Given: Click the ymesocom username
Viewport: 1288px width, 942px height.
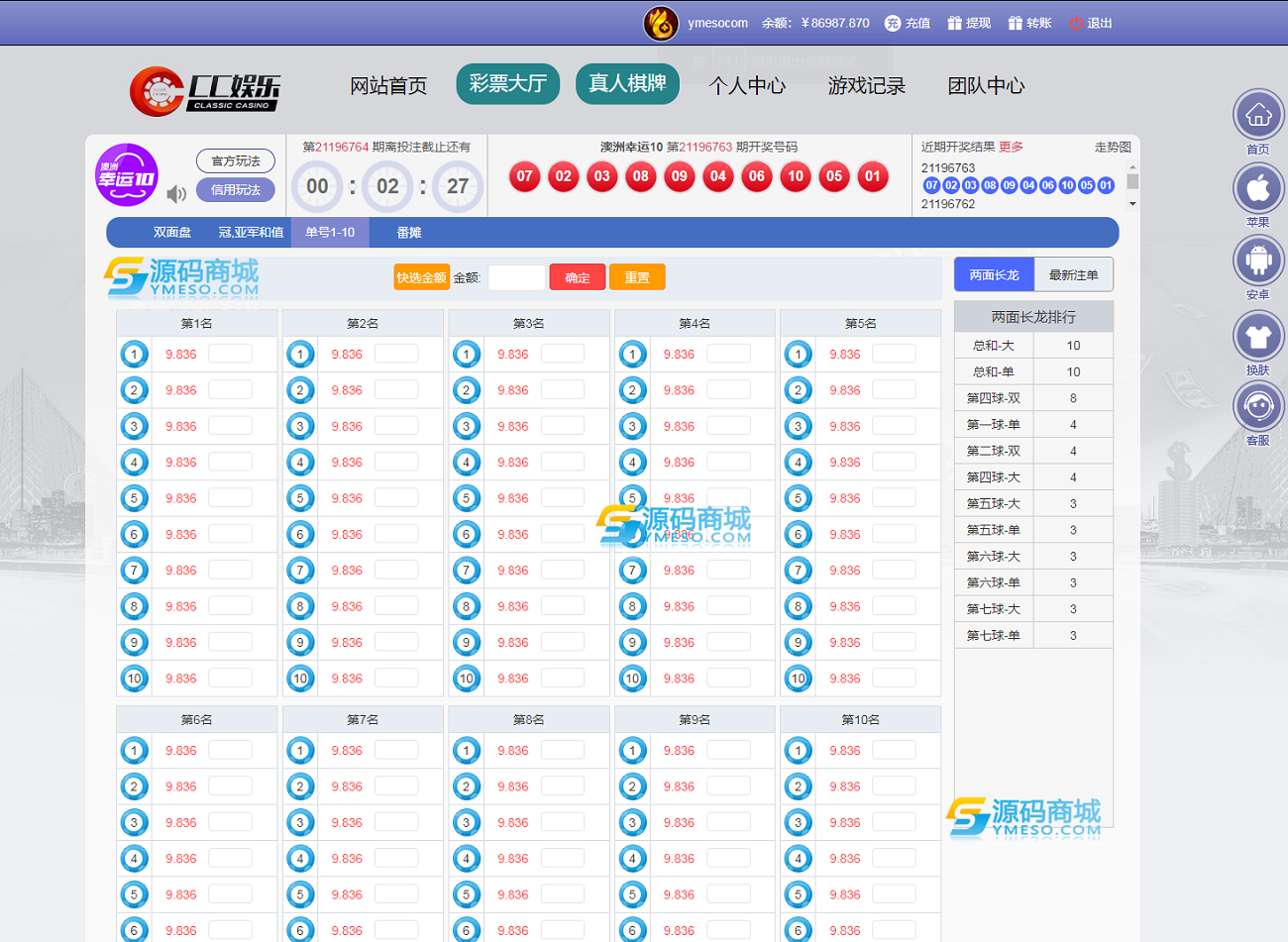Looking at the screenshot, I should [718, 23].
